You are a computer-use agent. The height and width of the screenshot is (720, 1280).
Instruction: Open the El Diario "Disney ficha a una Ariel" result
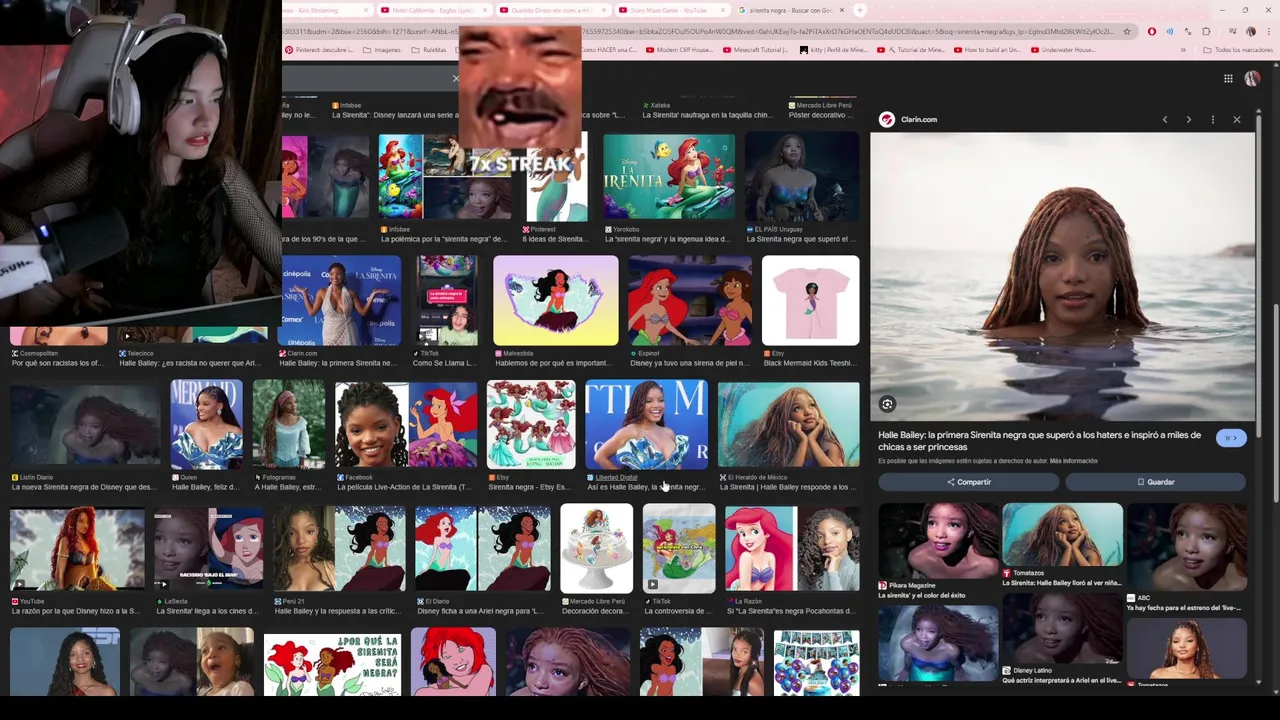pyautogui.click(x=482, y=548)
